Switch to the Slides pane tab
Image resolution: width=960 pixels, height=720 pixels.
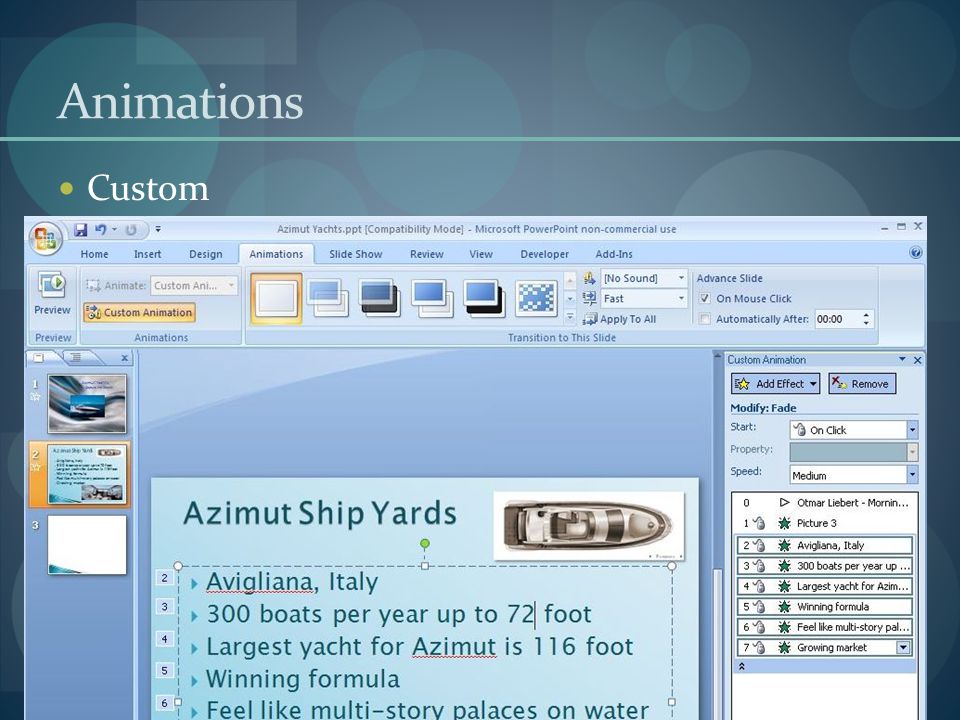(x=40, y=358)
